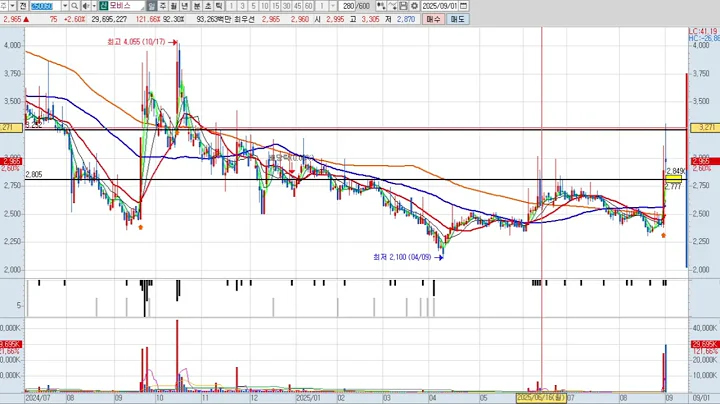Switch to weekly 주 chart period
Image resolution: width=720 pixels, height=404 pixels.
[x=163, y=6]
